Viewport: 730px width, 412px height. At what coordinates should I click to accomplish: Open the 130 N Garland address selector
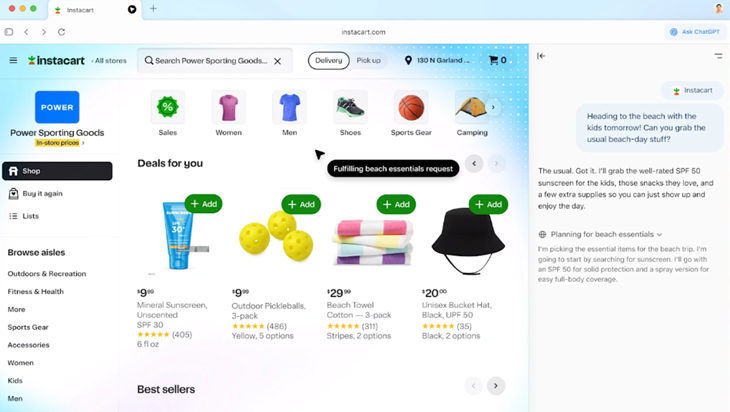437,60
